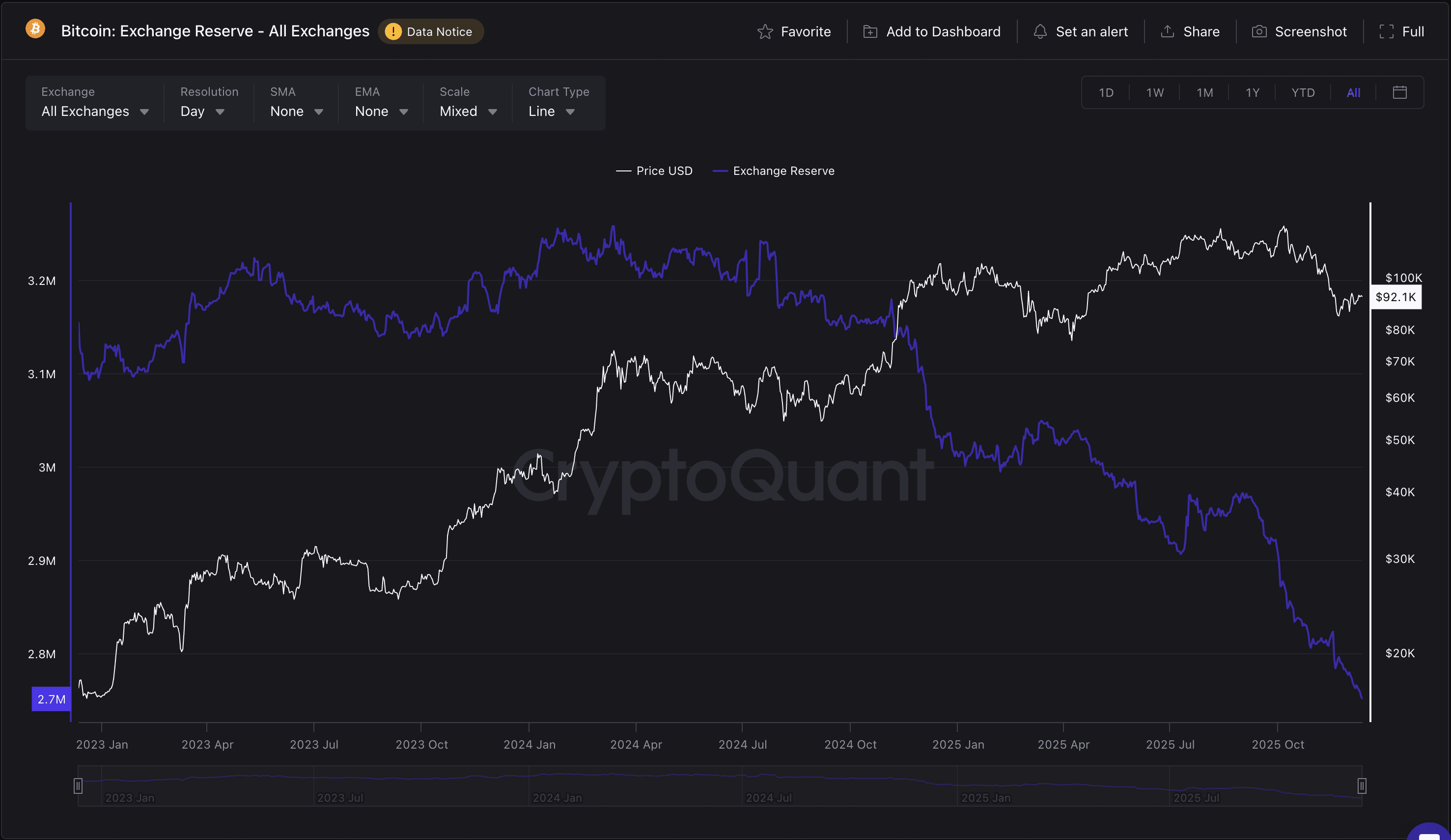Click the 1M range button

tap(1204, 93)
